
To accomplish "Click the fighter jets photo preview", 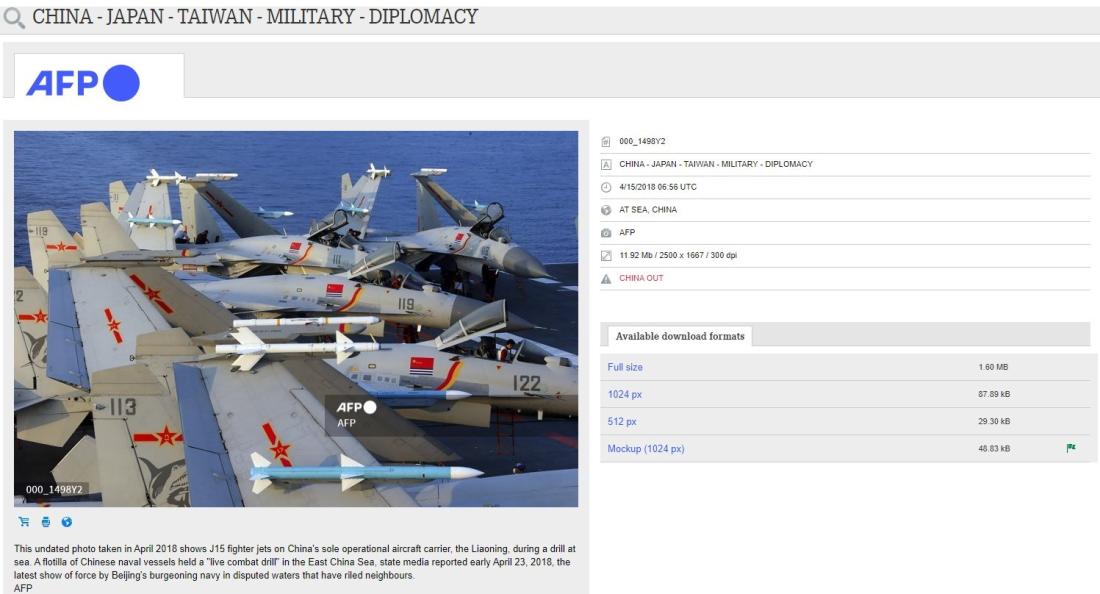I will pyautogui.click(x=296, y=318).
